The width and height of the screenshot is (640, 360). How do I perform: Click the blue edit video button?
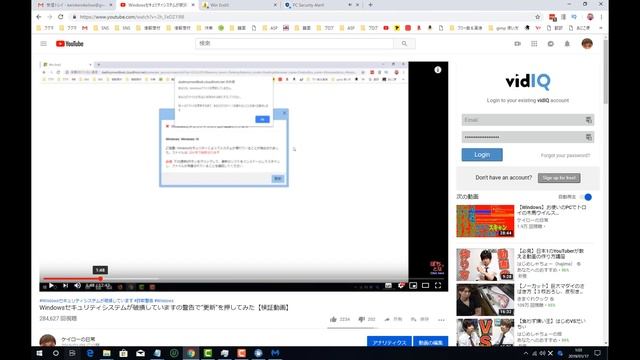430,342
